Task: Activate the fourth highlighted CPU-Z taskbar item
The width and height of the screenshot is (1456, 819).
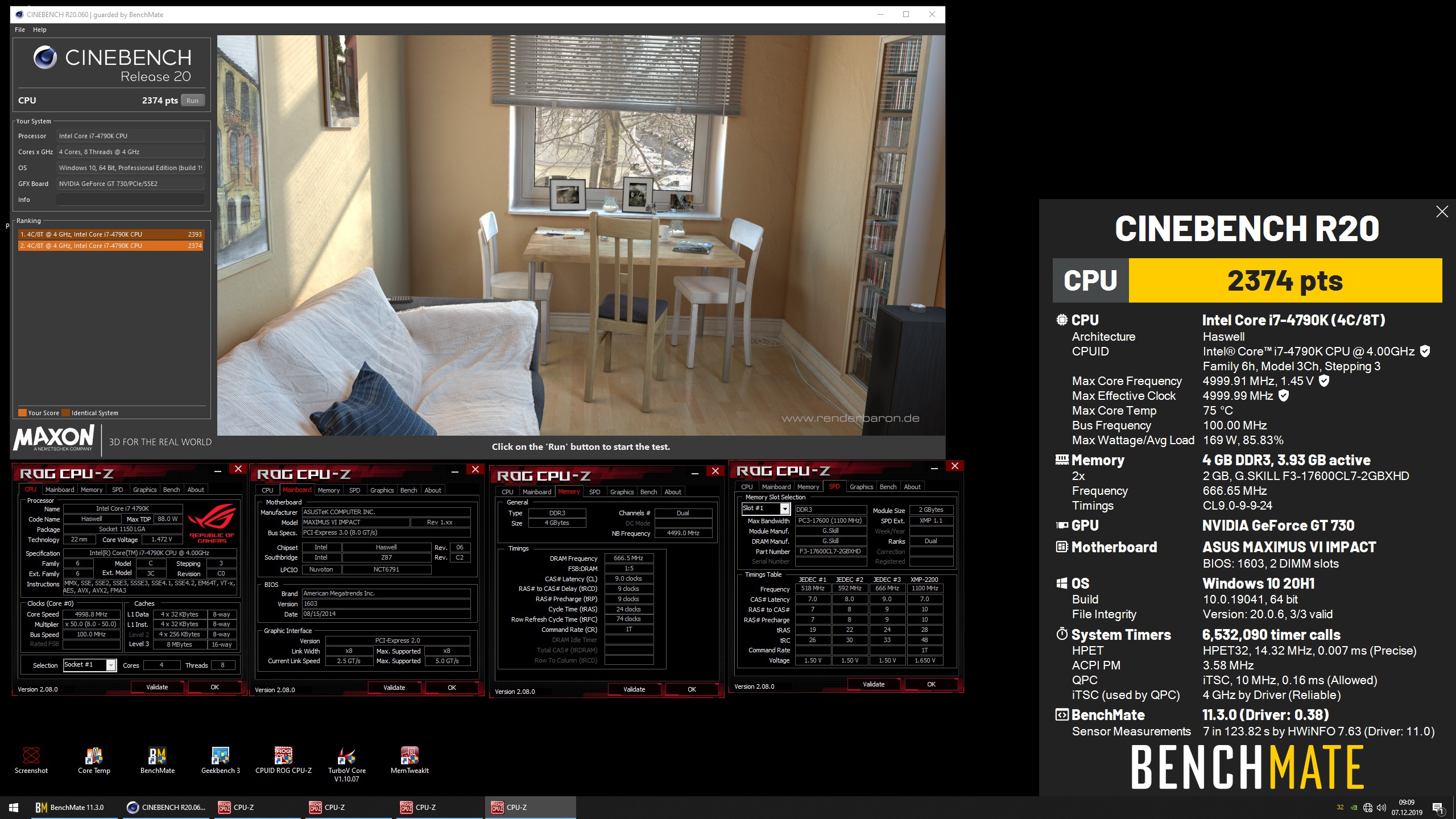Action: tap(530, 808)
